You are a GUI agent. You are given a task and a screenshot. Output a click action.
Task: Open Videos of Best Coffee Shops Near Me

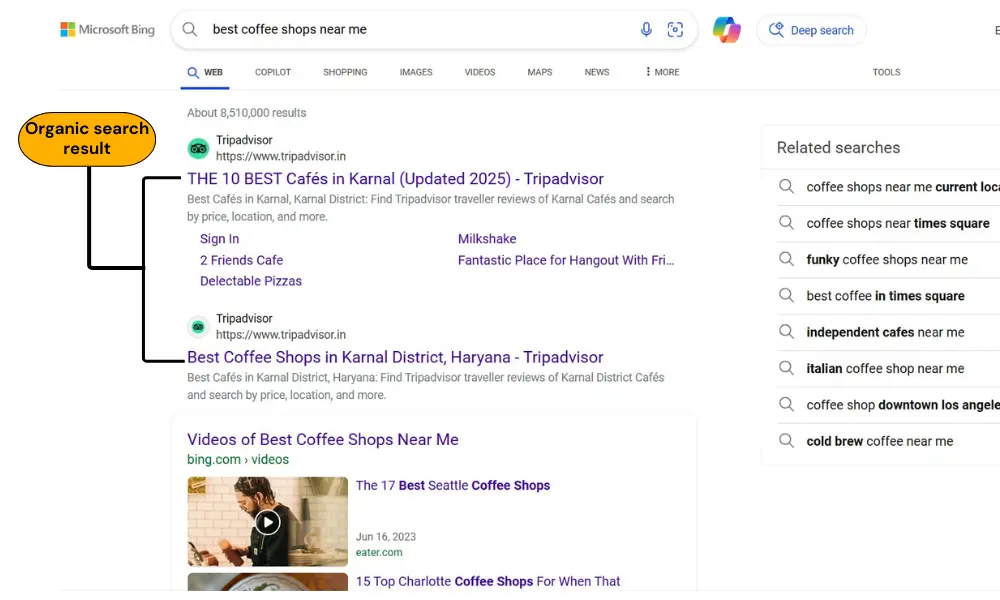(323, 439)
